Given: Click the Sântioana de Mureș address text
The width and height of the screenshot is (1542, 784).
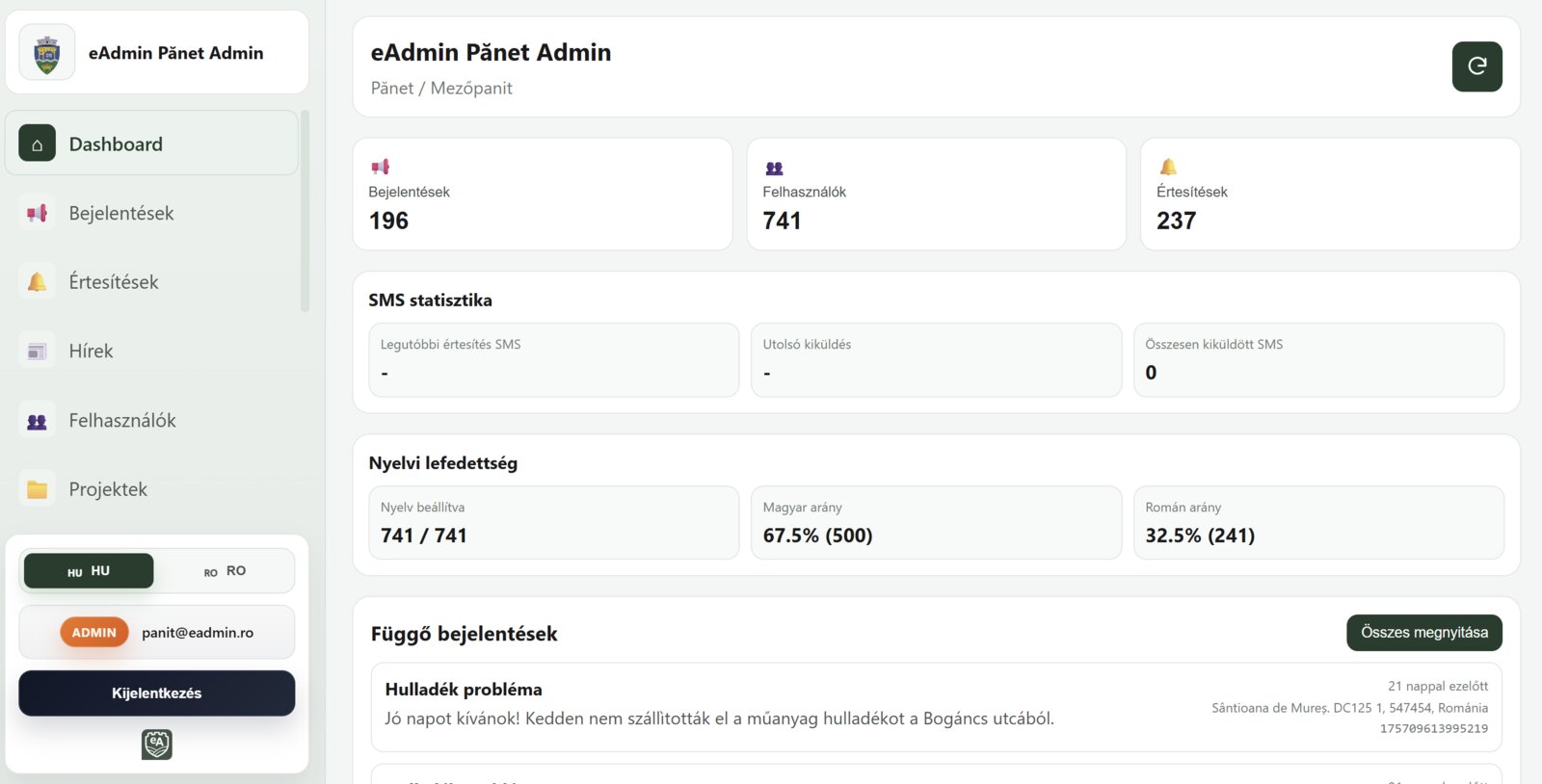Looking at the screenshot, I should coord(1350,708).
